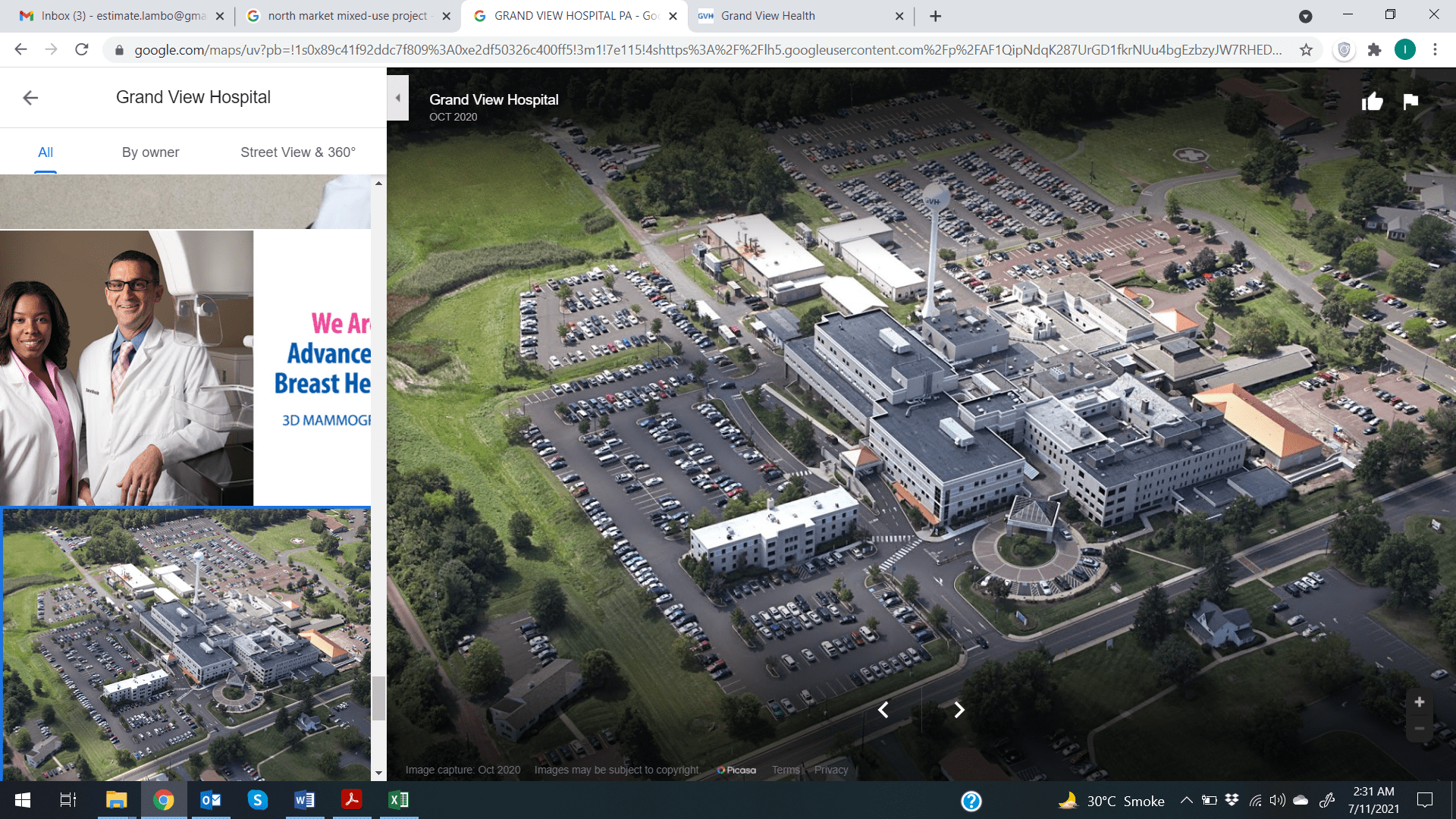This screenshot has width=1456, height=819.
Task: Reload the current page
Action: click(80, 50)
